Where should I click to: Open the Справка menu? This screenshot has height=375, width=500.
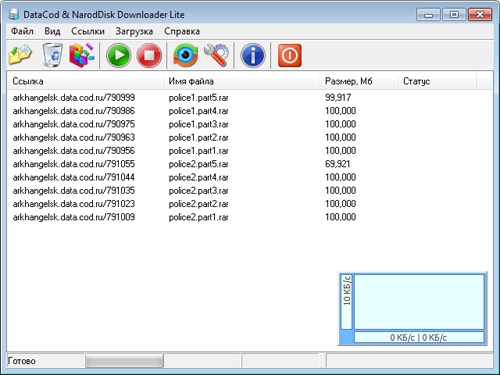(182, 31)
